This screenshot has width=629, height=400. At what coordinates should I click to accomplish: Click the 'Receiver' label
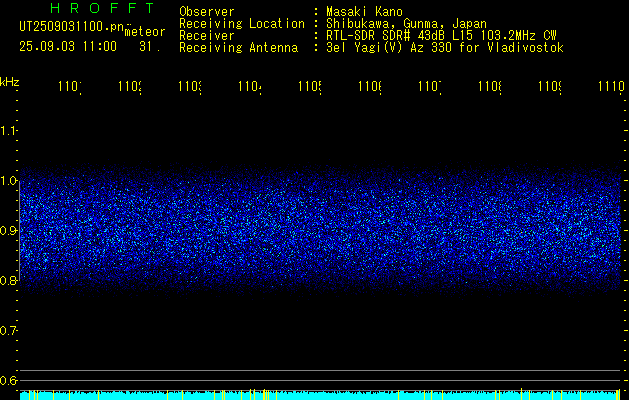click(207, 36)
